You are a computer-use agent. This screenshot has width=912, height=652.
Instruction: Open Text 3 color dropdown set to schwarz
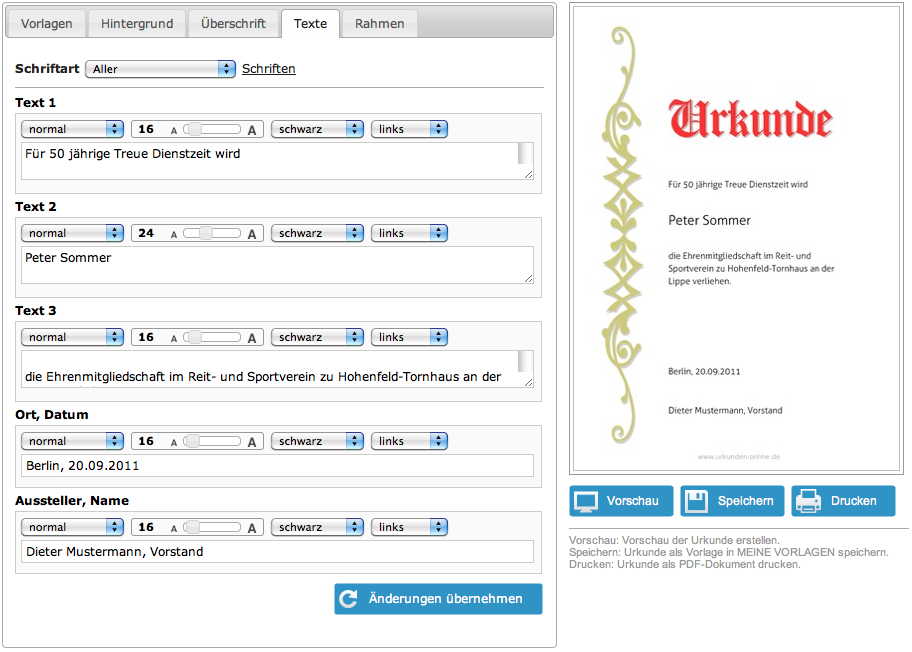tap(317, 337)
